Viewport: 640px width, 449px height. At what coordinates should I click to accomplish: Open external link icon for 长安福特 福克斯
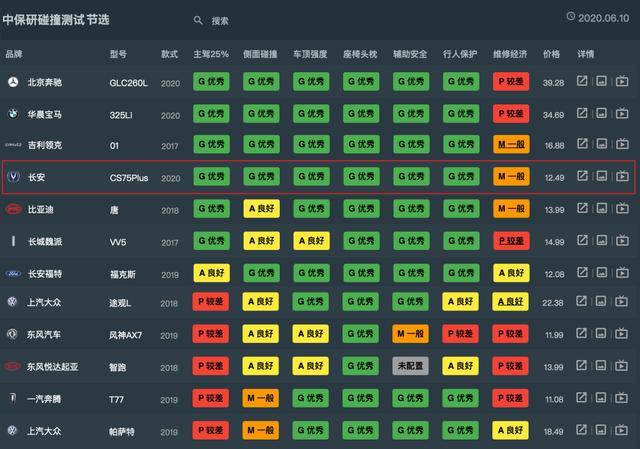[x=582, y=272]
